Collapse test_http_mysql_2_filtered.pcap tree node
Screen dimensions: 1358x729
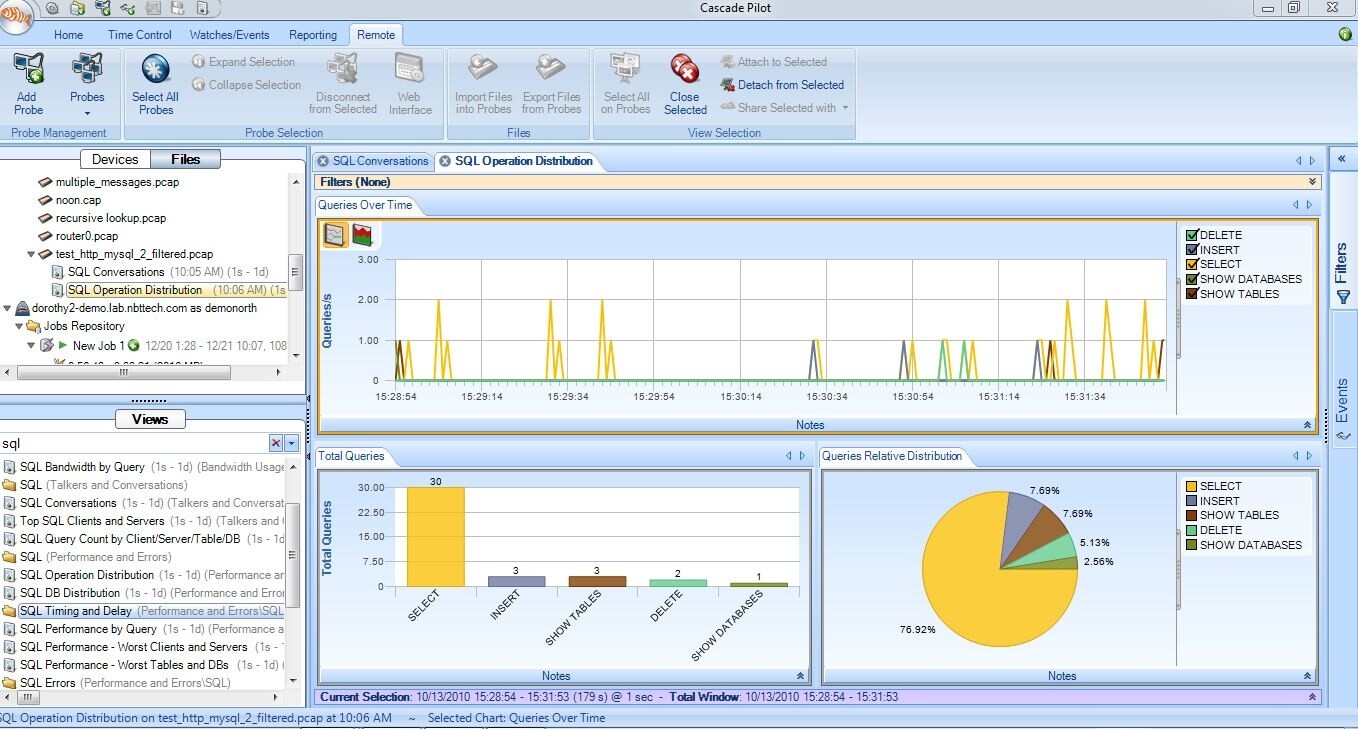pyautogui.click(x=32, y=254)
